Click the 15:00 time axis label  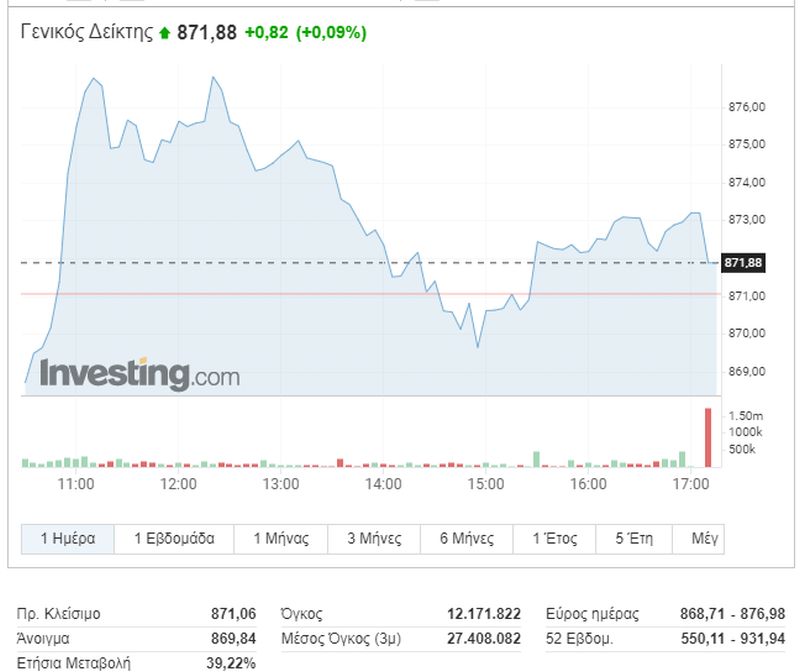point(486,484)
